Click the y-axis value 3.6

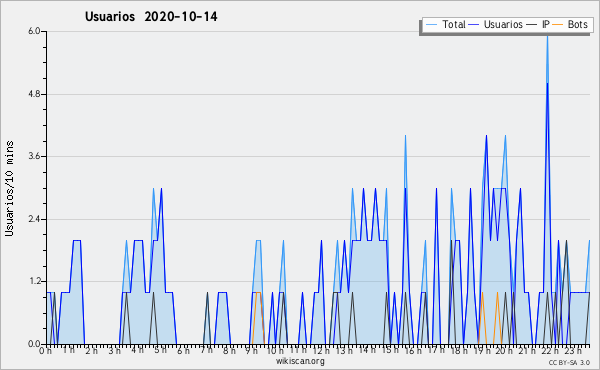pyautogui.click(x=34, y=156)
